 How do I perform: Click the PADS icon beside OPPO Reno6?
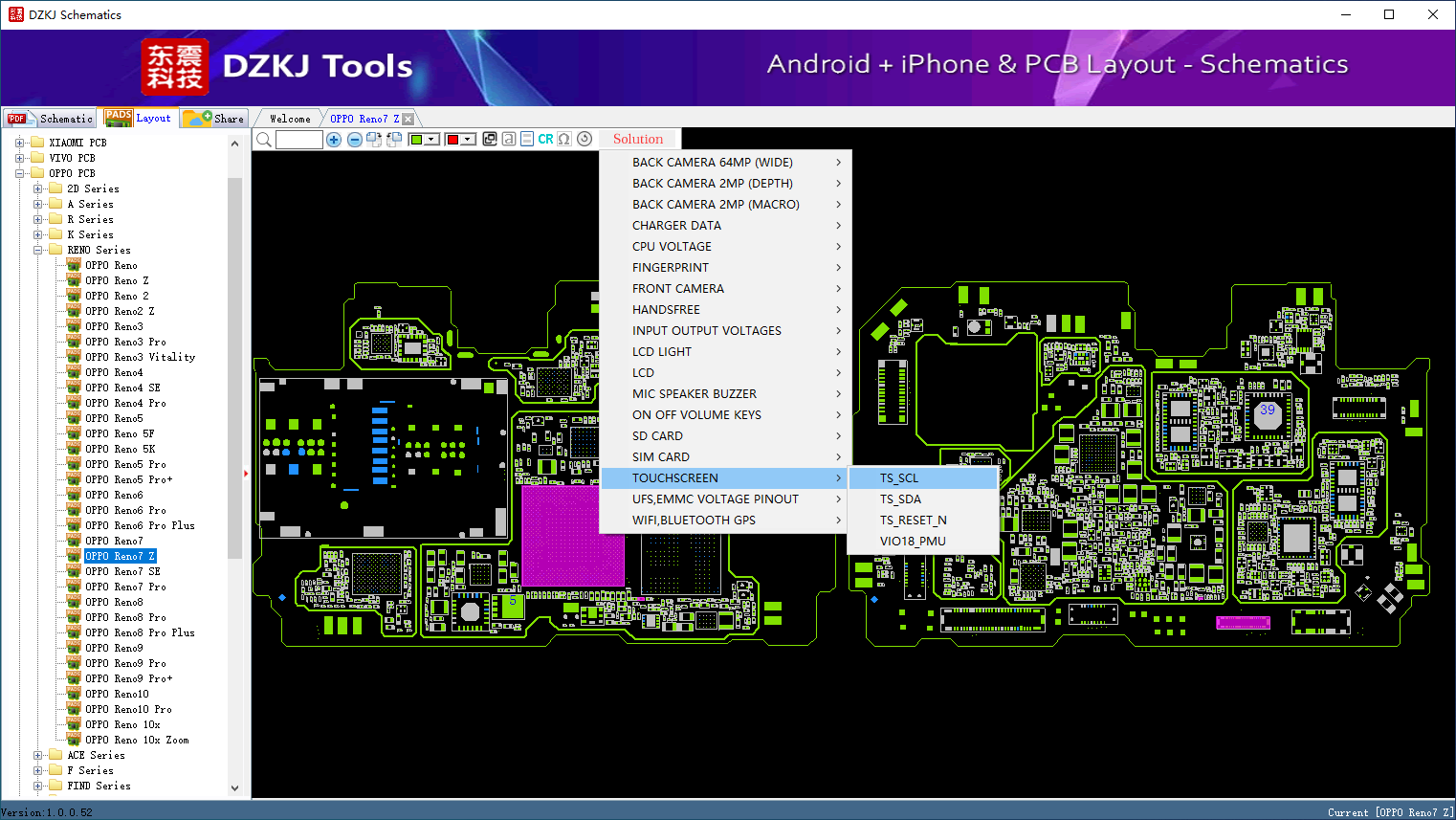[x=74, y=495]
